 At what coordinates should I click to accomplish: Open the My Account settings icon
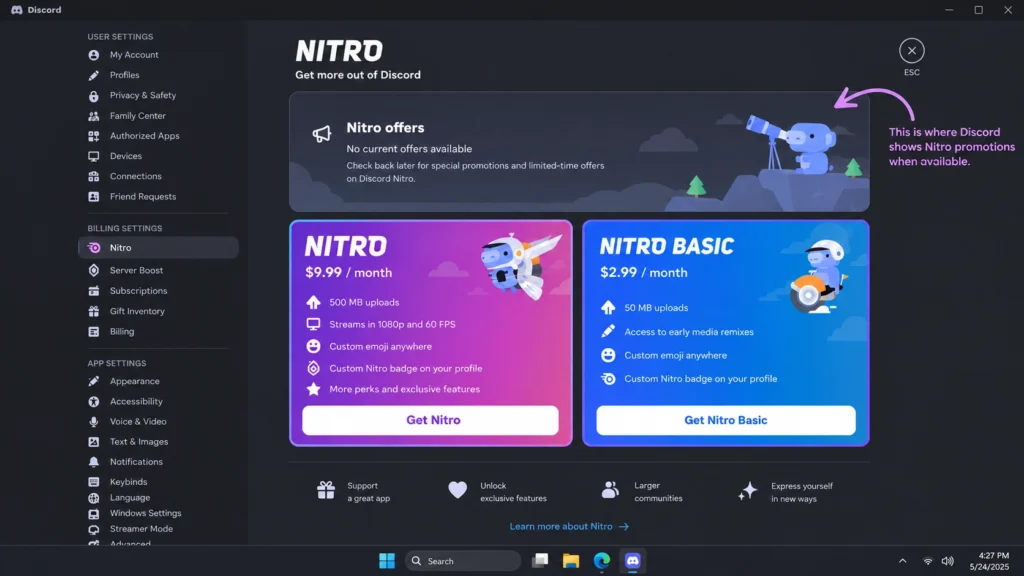click(94, 55)
